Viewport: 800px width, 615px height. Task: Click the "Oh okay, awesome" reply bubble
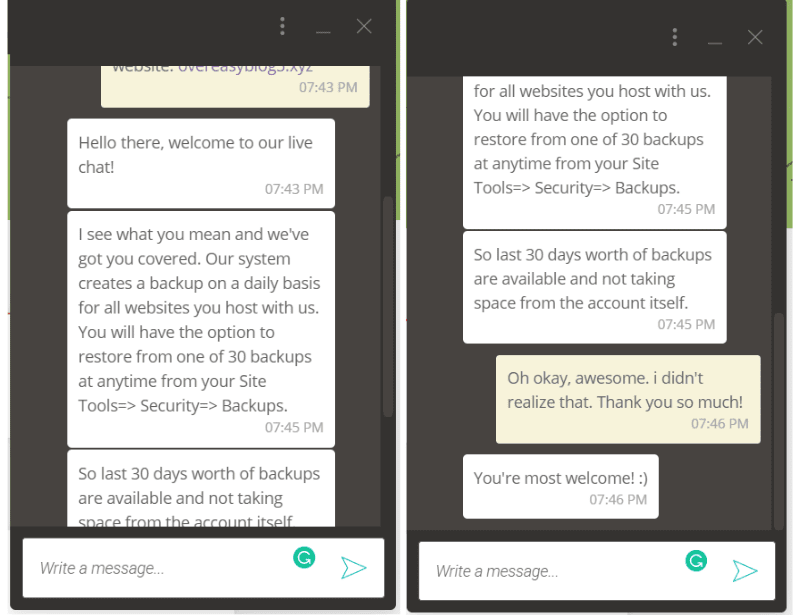click(x=628, y=398)
